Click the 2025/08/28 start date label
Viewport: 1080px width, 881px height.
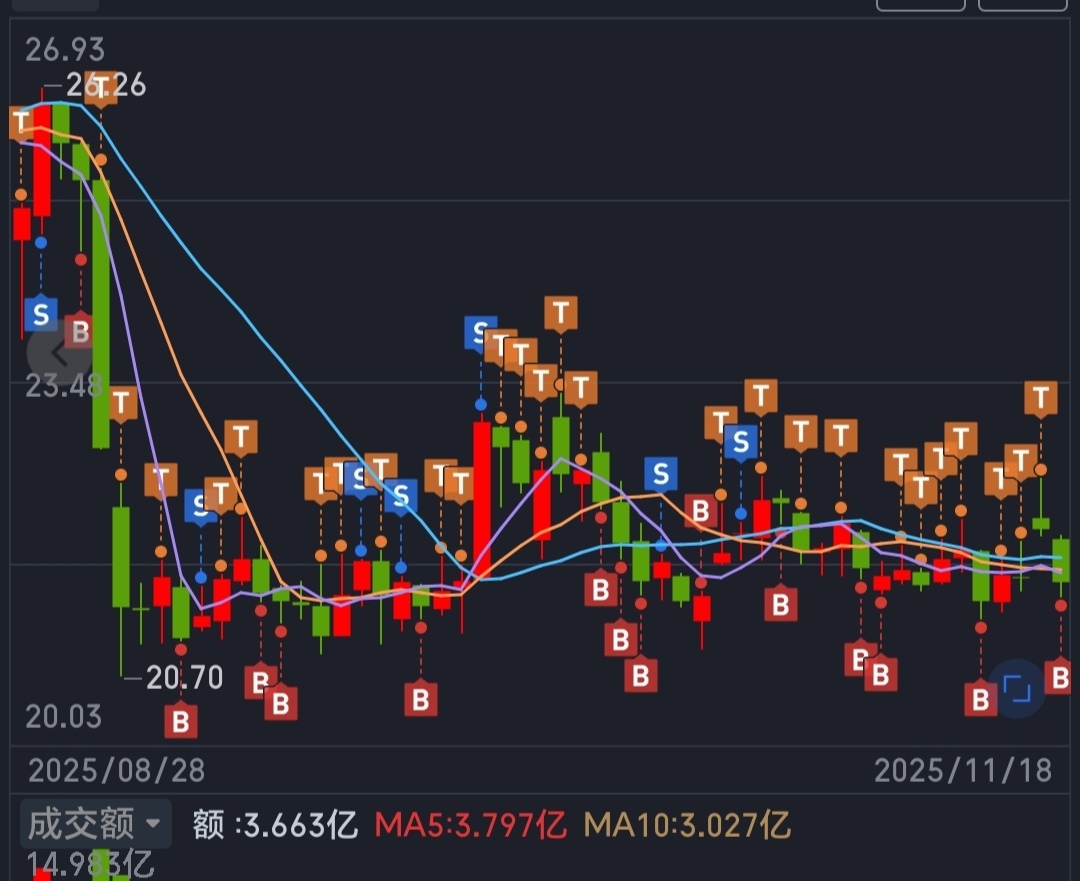(116, 770)
